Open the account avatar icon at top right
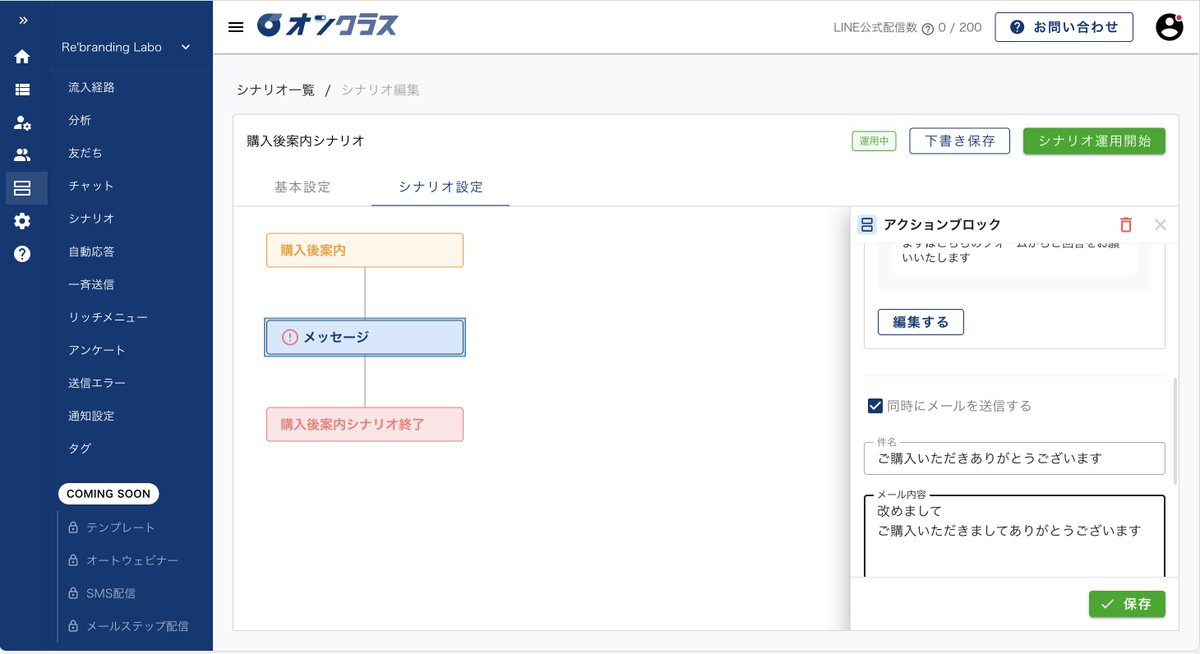Screen dimensions: 1200x654 (x=1169, y=26)
